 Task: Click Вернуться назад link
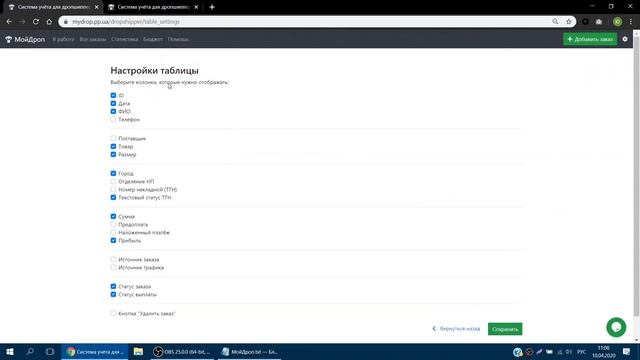tap(456, 329)
